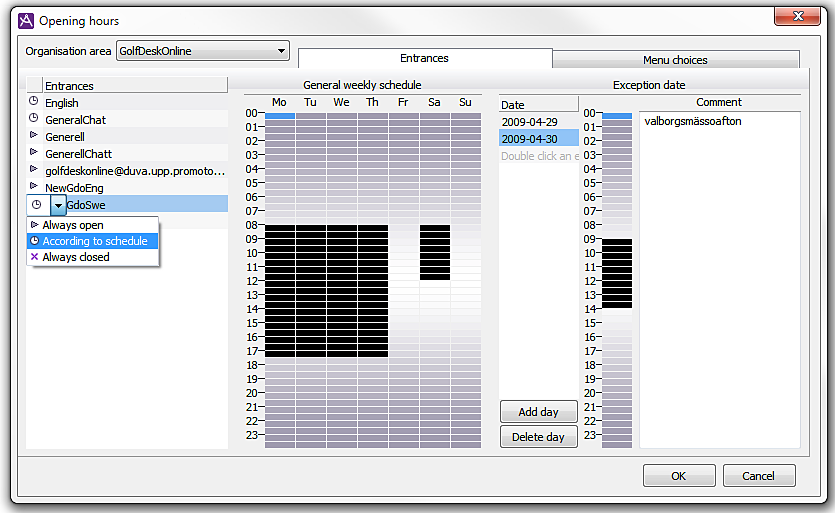Image resolution: width=835 pixels, height=513 pixels.
Task: Click the exception schedule 11:00 black block
Action: point(617,270)
